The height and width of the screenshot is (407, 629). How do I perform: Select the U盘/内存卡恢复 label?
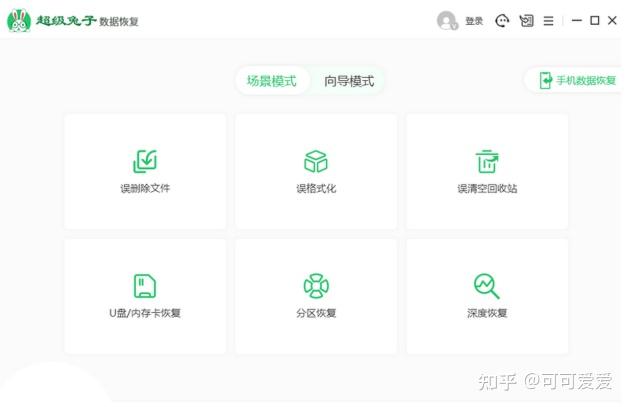coord(145,313)
